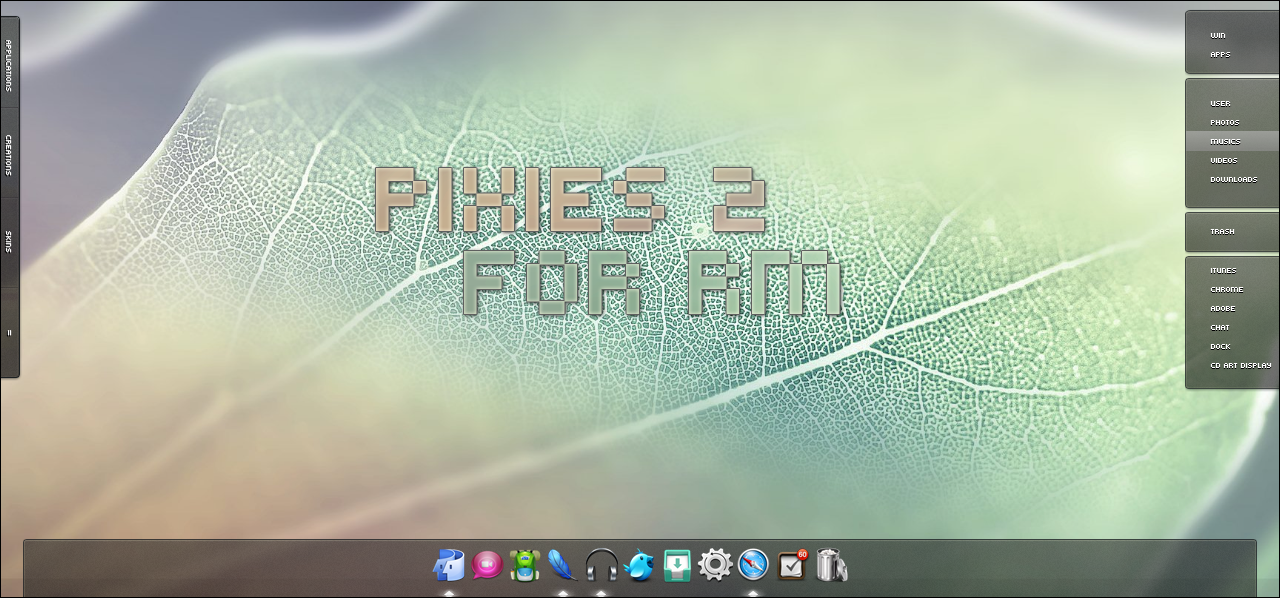
Task: Launch the pink video chat app
Action: point(486,566)
